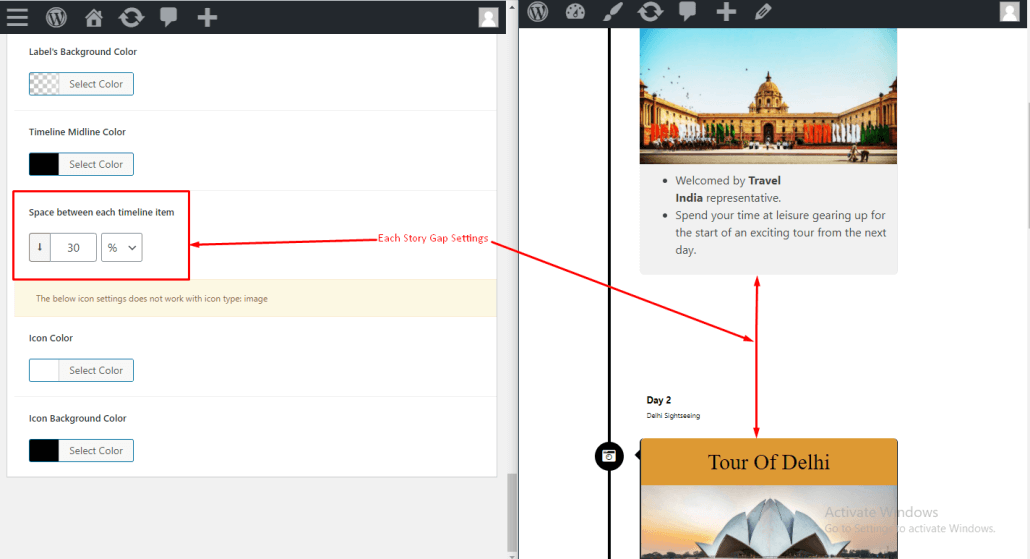Click the updates icon in right admin bar

click(650, 12)
